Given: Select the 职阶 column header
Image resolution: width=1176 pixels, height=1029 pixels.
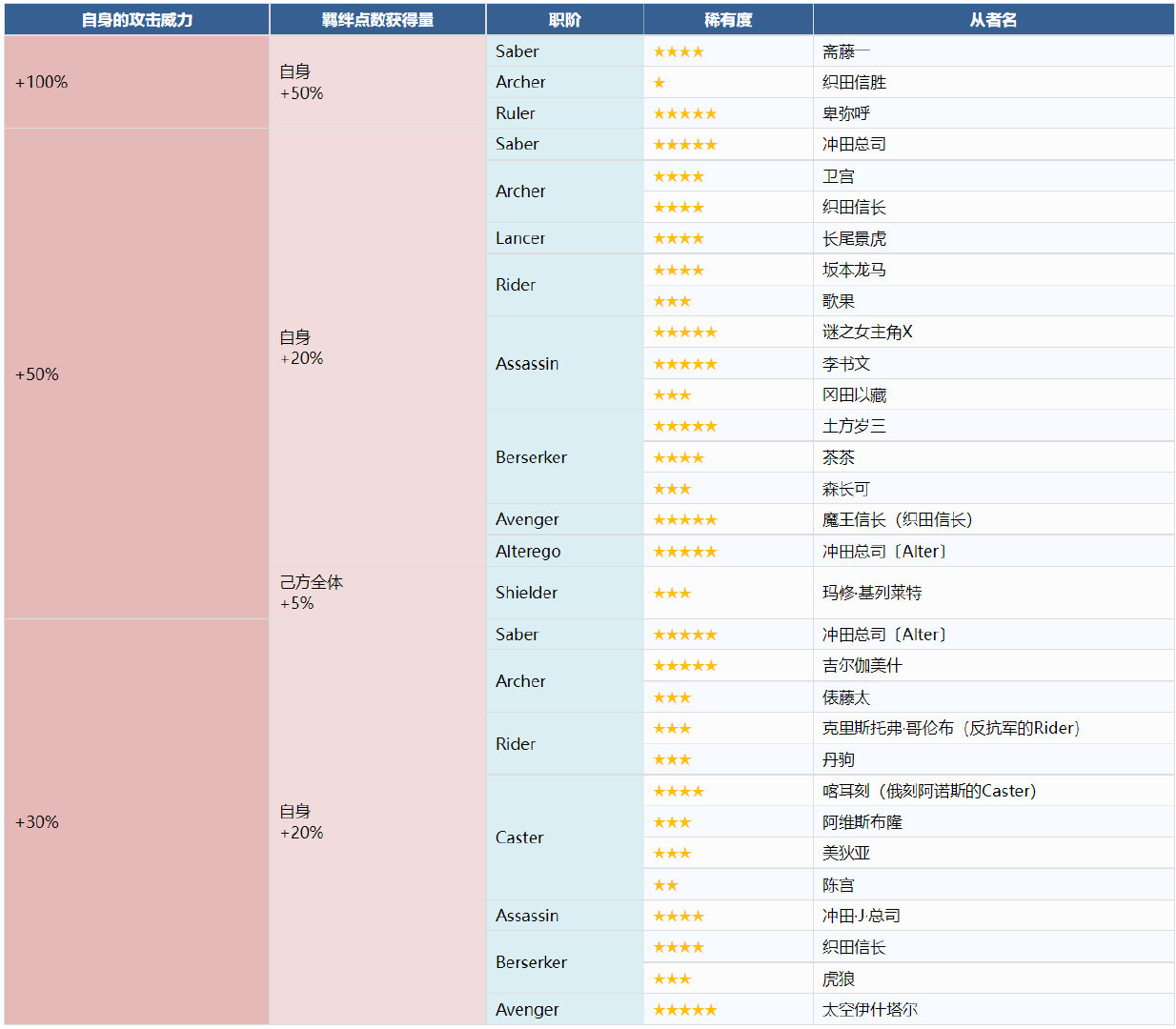Looking at the screenshot, I should point(564,19).
